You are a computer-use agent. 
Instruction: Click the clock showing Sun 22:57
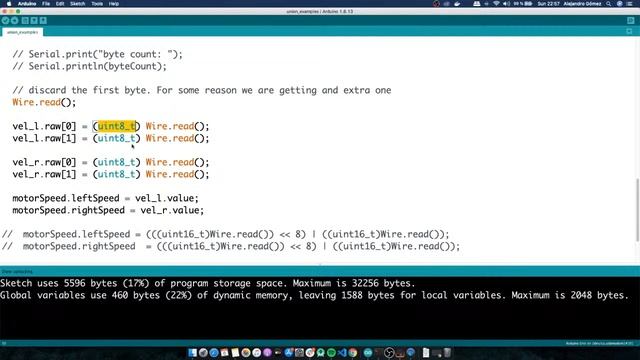(x=548, y=4)
